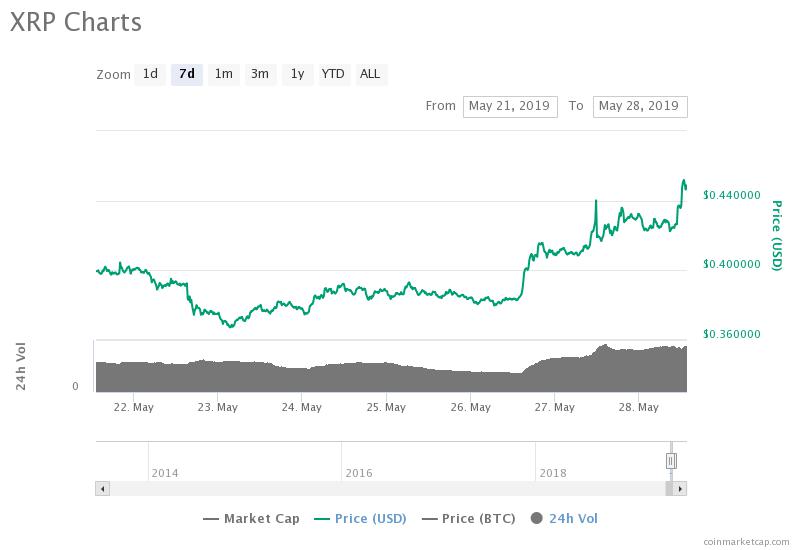Click the navigator right scroll arrow
The width and height of the screenshot is (800, 550).
tap(680, 489)
